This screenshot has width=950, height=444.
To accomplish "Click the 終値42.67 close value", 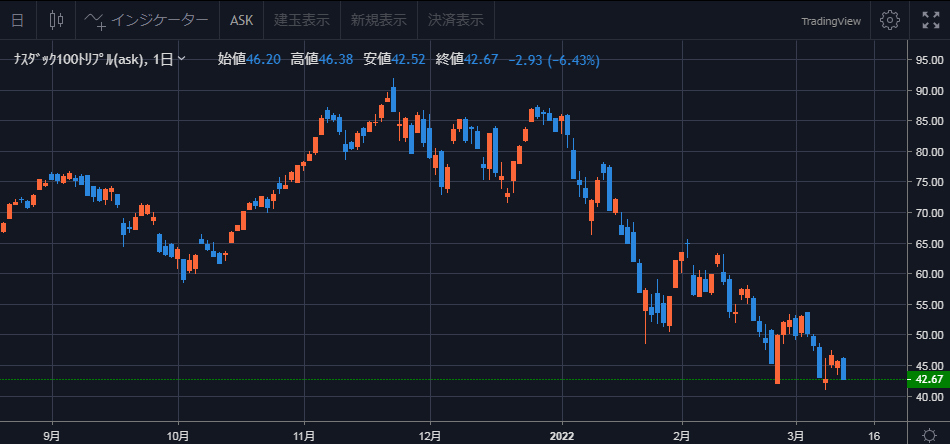I will click(x=467, y=59).
